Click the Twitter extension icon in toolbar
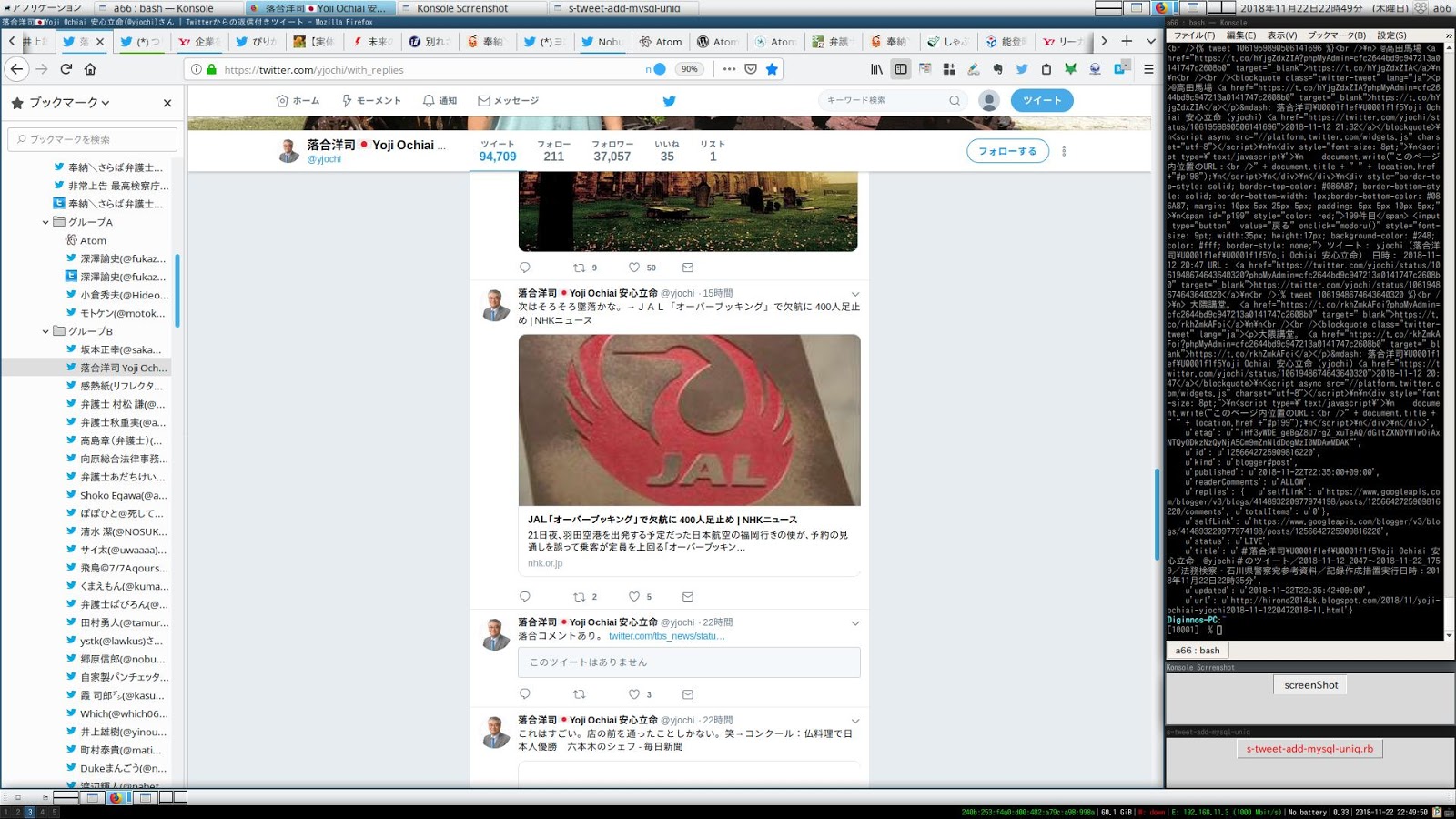The width and height of the screenshot is (1456, 819). pyautogui.click(x=1022, y=69)
